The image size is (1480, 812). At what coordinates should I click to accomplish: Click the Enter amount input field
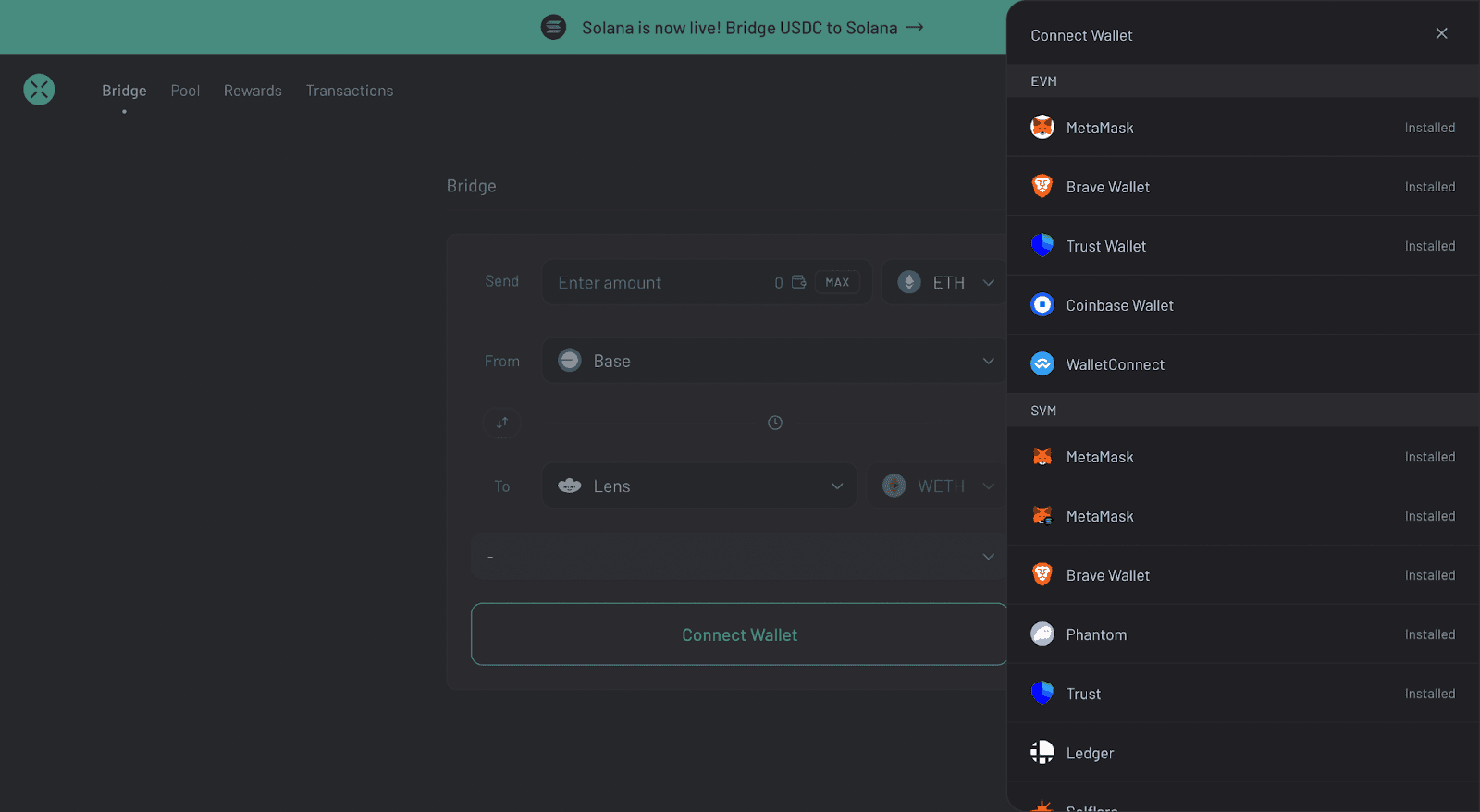click(x=659, y=282)
